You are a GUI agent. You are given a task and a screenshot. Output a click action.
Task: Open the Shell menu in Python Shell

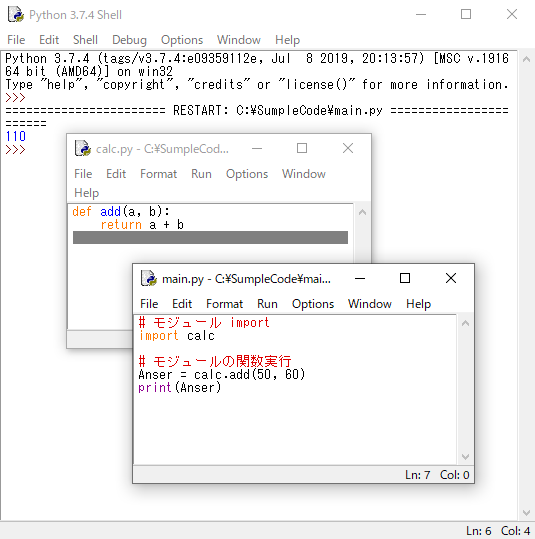tap(85, 40)
